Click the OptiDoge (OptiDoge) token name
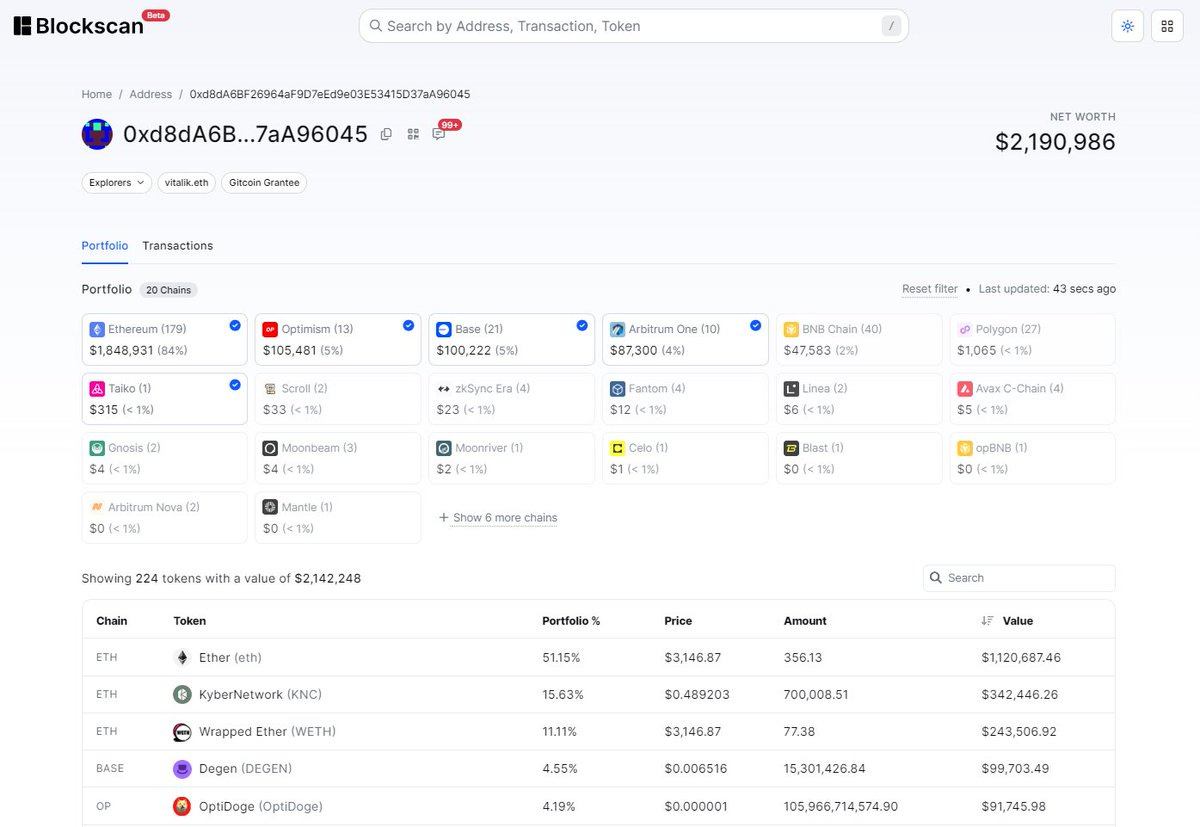This screenshot has width=1200, height=827. tap(261, 806)
